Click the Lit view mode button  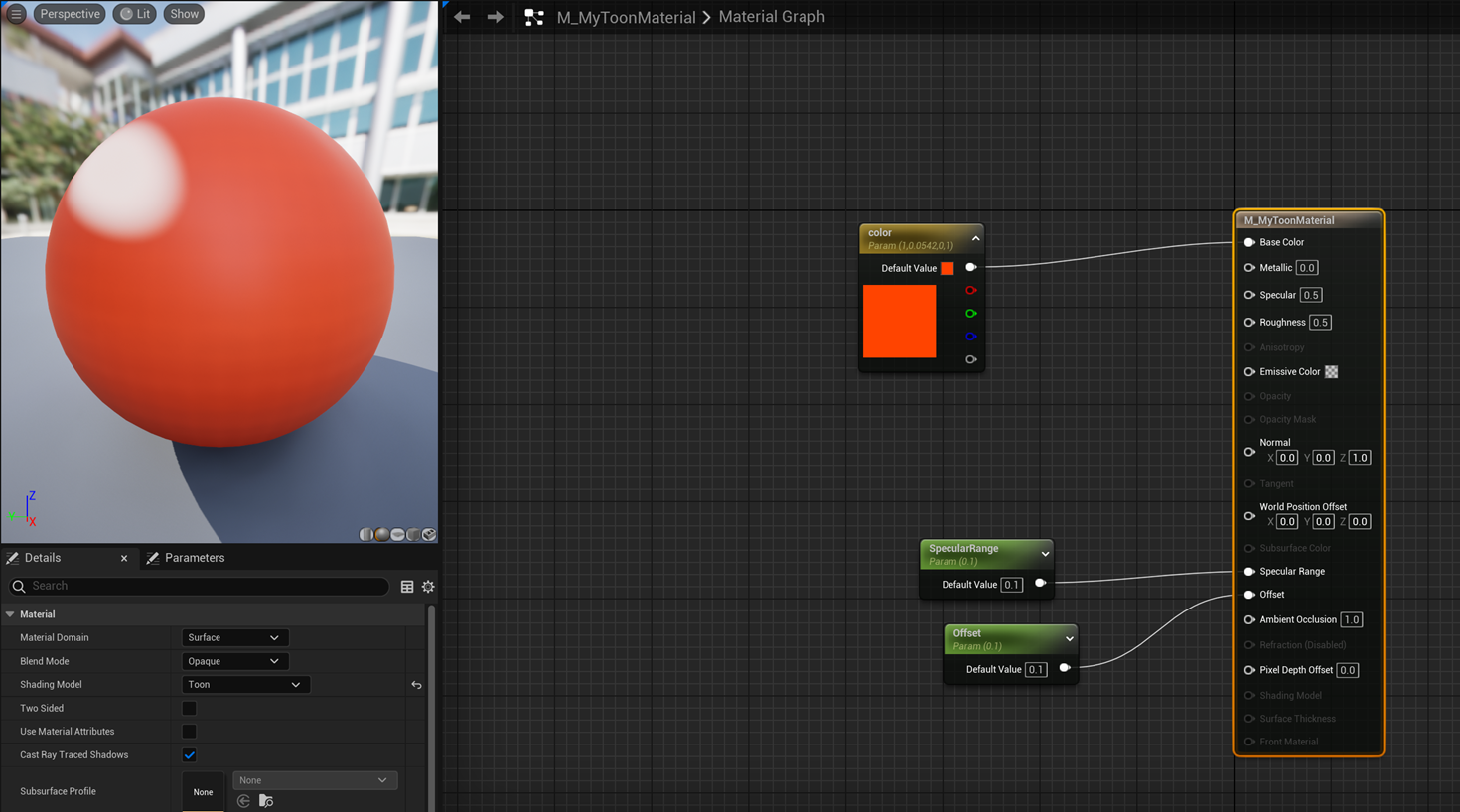point(135,14)
